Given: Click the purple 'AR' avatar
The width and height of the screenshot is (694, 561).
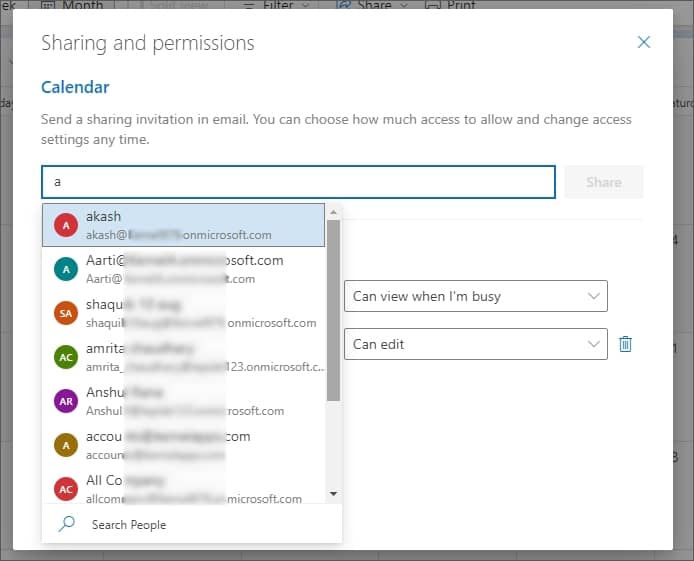Looking at the screenshot, I should point(66,401).
